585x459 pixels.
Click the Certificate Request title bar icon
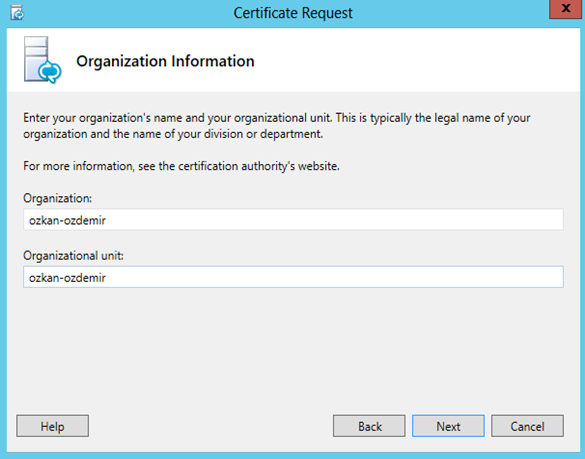click(x=17, y=13)
